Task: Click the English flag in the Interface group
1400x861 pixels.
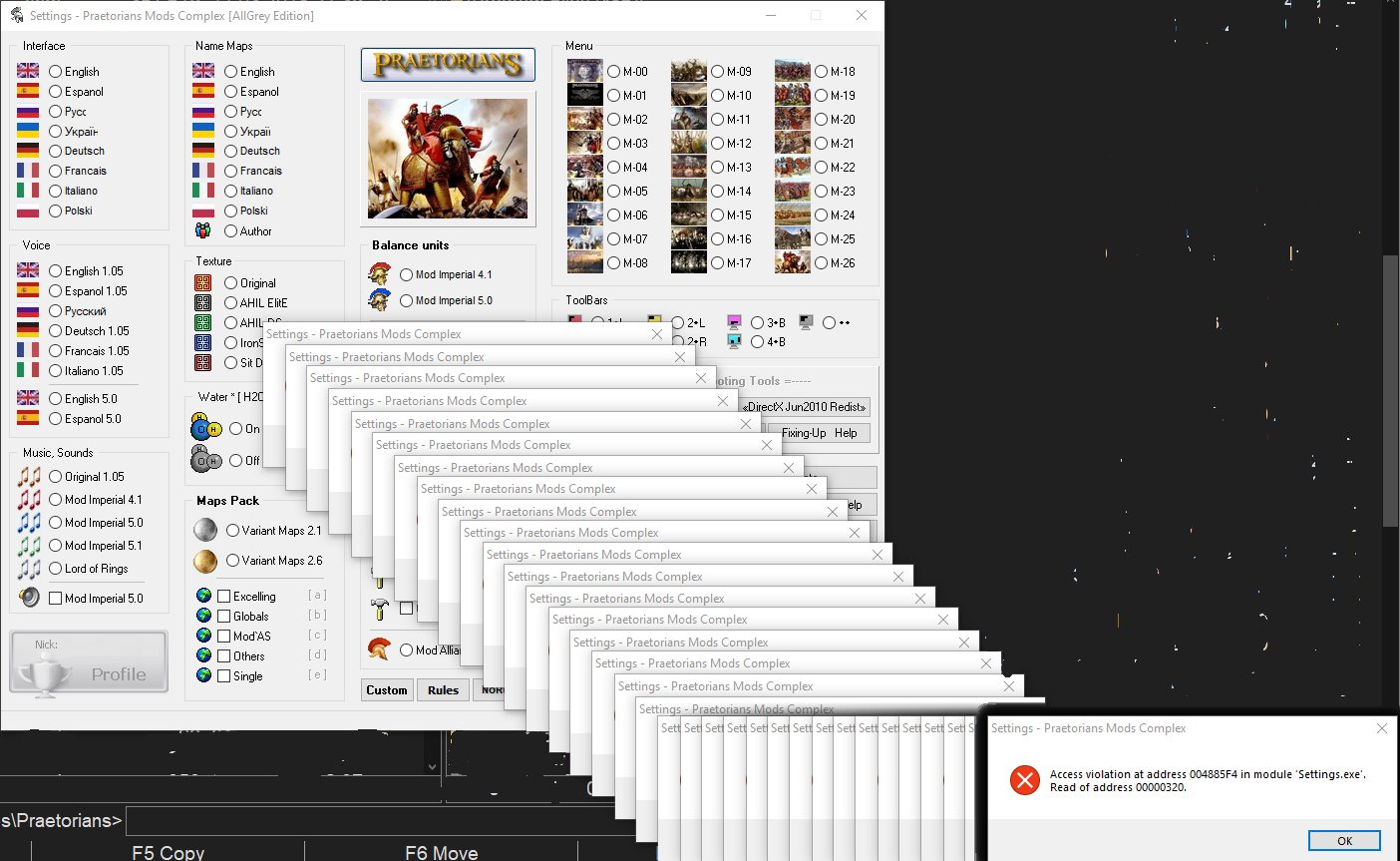Action: pos(28,71)
